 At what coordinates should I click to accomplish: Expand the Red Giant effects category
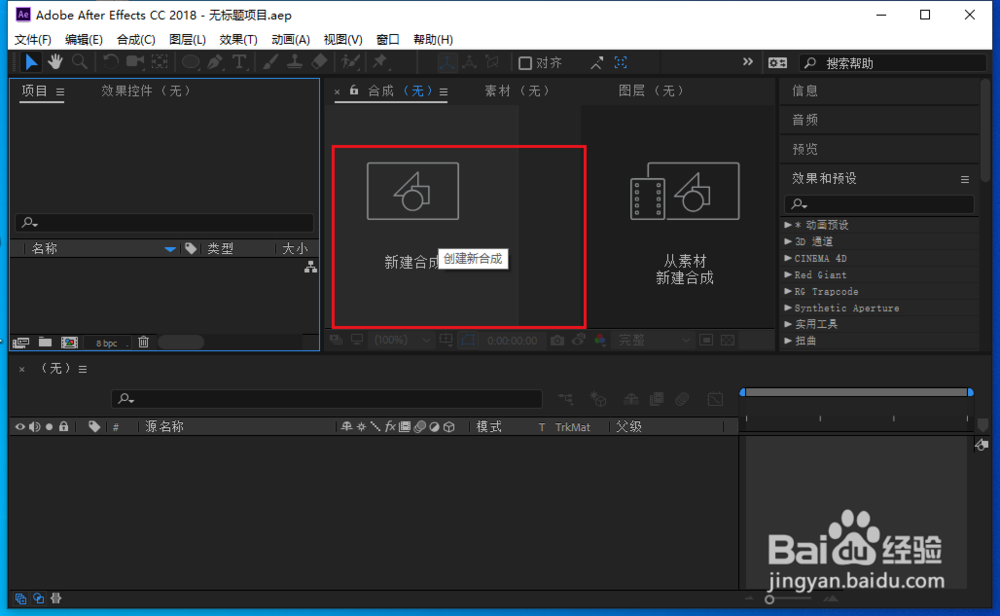point(788,275)
